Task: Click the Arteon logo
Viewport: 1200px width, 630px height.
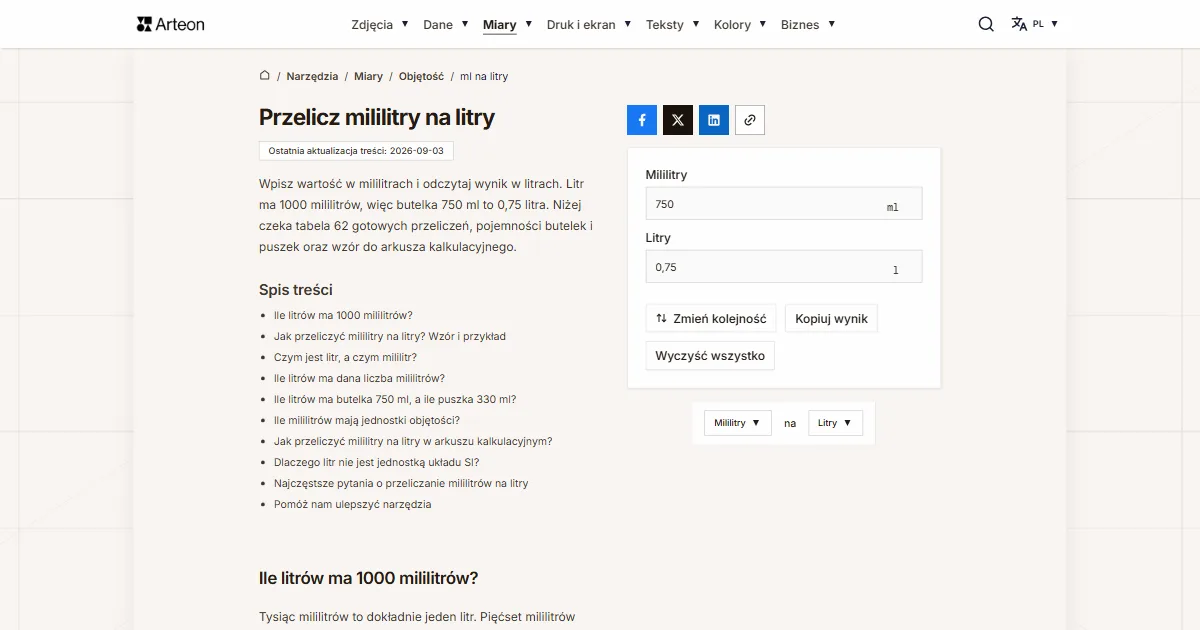Action: (171, 24)
